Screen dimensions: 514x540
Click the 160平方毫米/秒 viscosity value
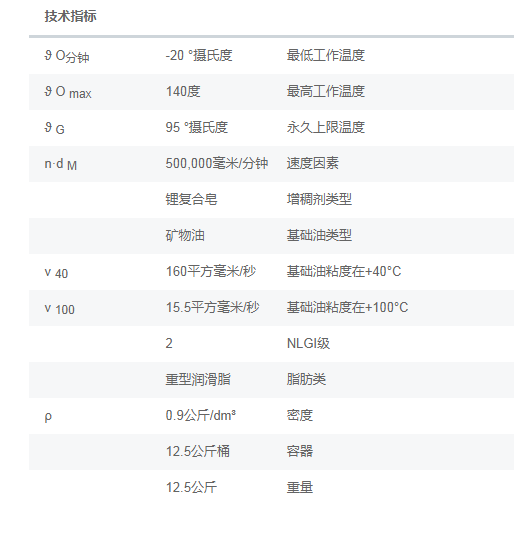coord(211,271)
